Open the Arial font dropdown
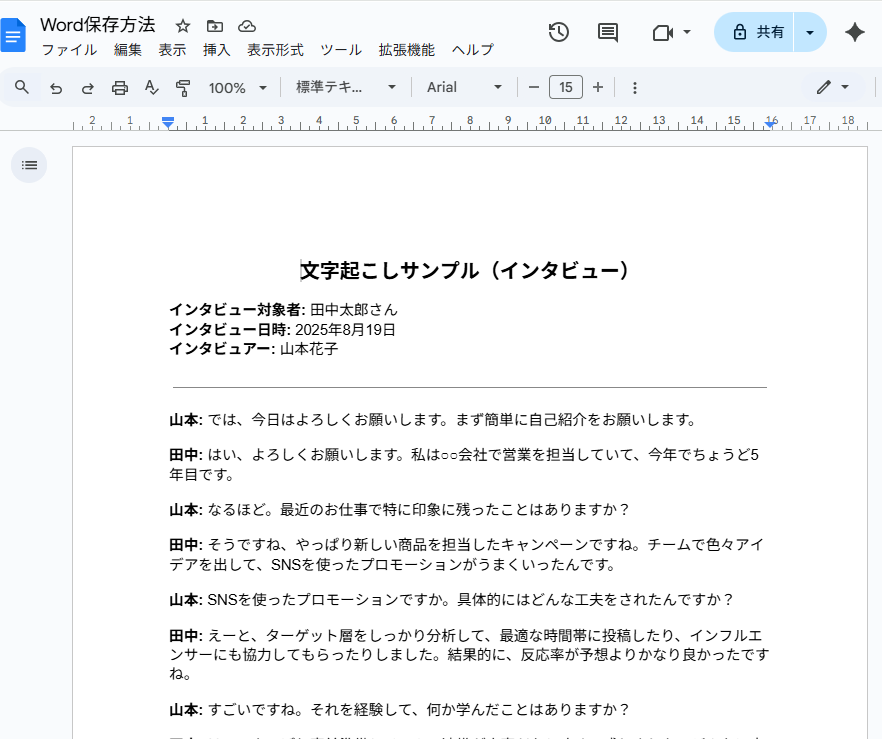This screenshot has height=739, width=882. (464, 87)
